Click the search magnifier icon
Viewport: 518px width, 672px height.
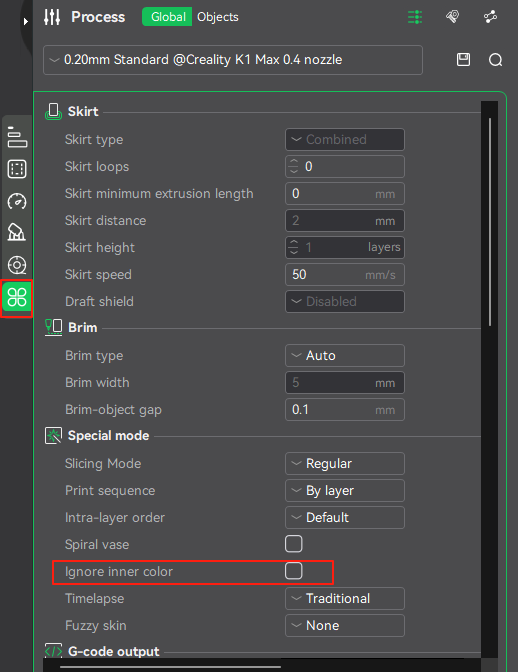495,60
